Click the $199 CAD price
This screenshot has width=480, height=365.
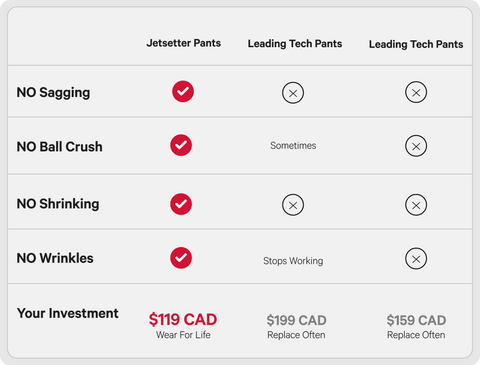(296, 320)
